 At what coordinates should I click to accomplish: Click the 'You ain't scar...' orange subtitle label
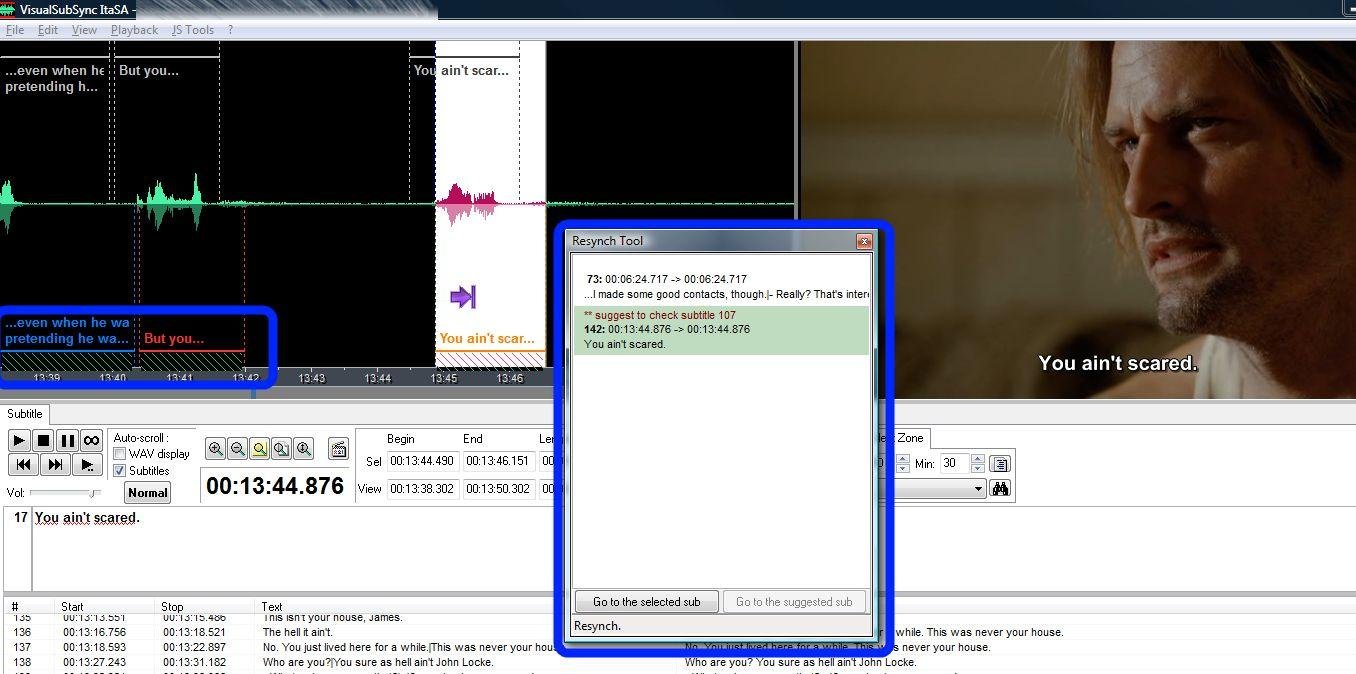(x=487, y=338)
